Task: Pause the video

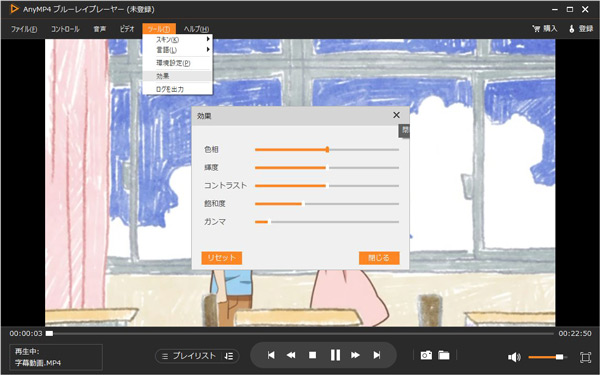Action: click(x=335, y=355)
